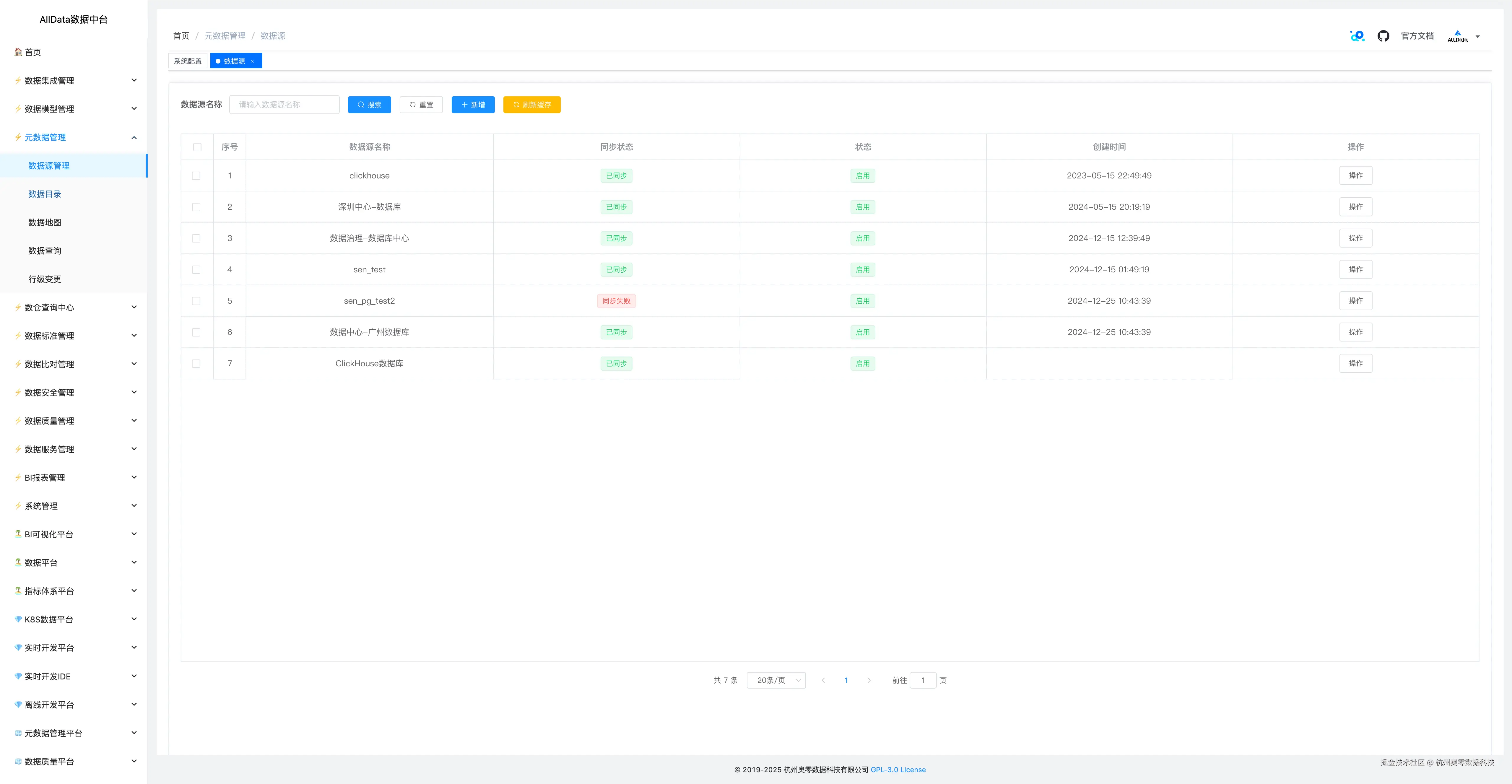Click the 元数据管理平台 sidebar icon
This screenshot has width=1512, height=784.
tap(18, 733)
